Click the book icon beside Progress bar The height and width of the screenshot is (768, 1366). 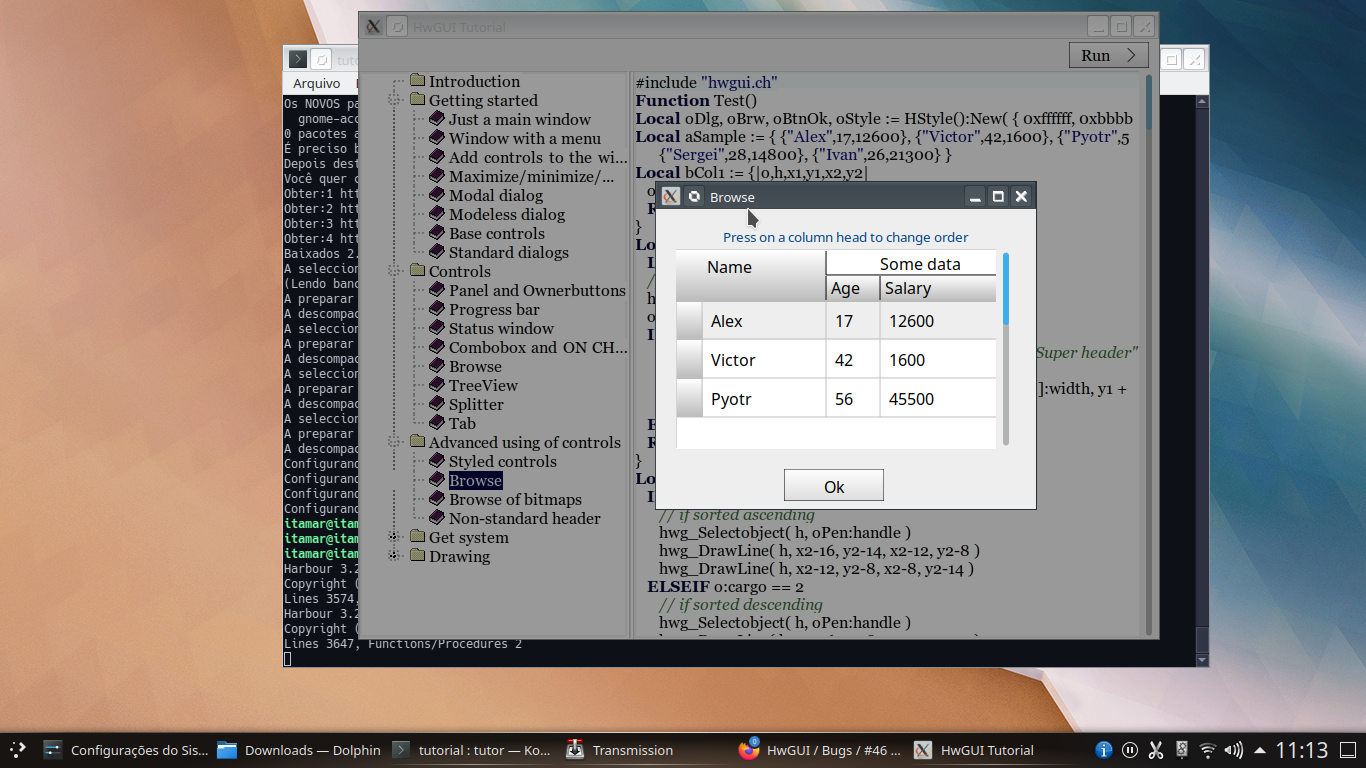coord(437,310)
